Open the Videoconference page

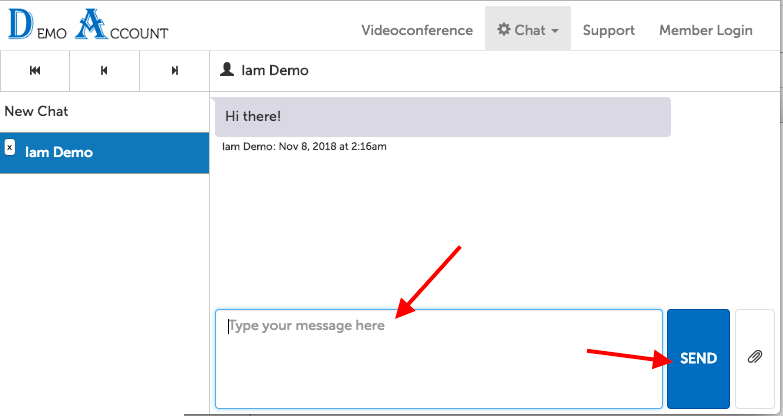tap(416, 30)
